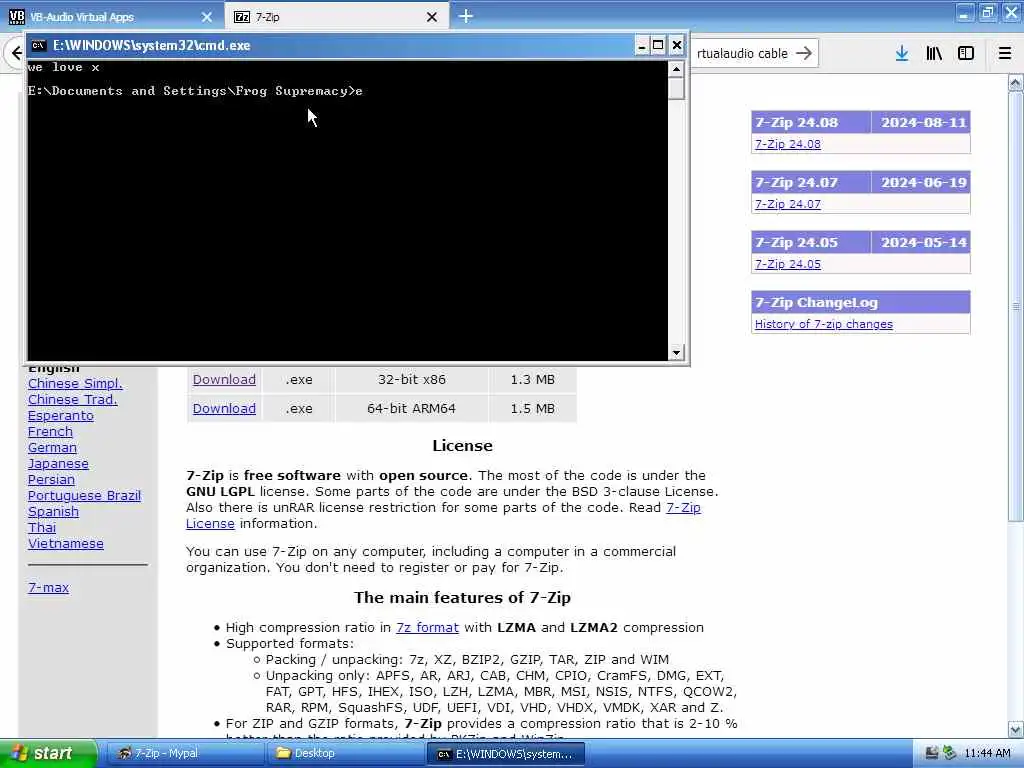Select French language link
Image resolution: width=1024 pixels, height=768 pixels.
coord(50,432)
